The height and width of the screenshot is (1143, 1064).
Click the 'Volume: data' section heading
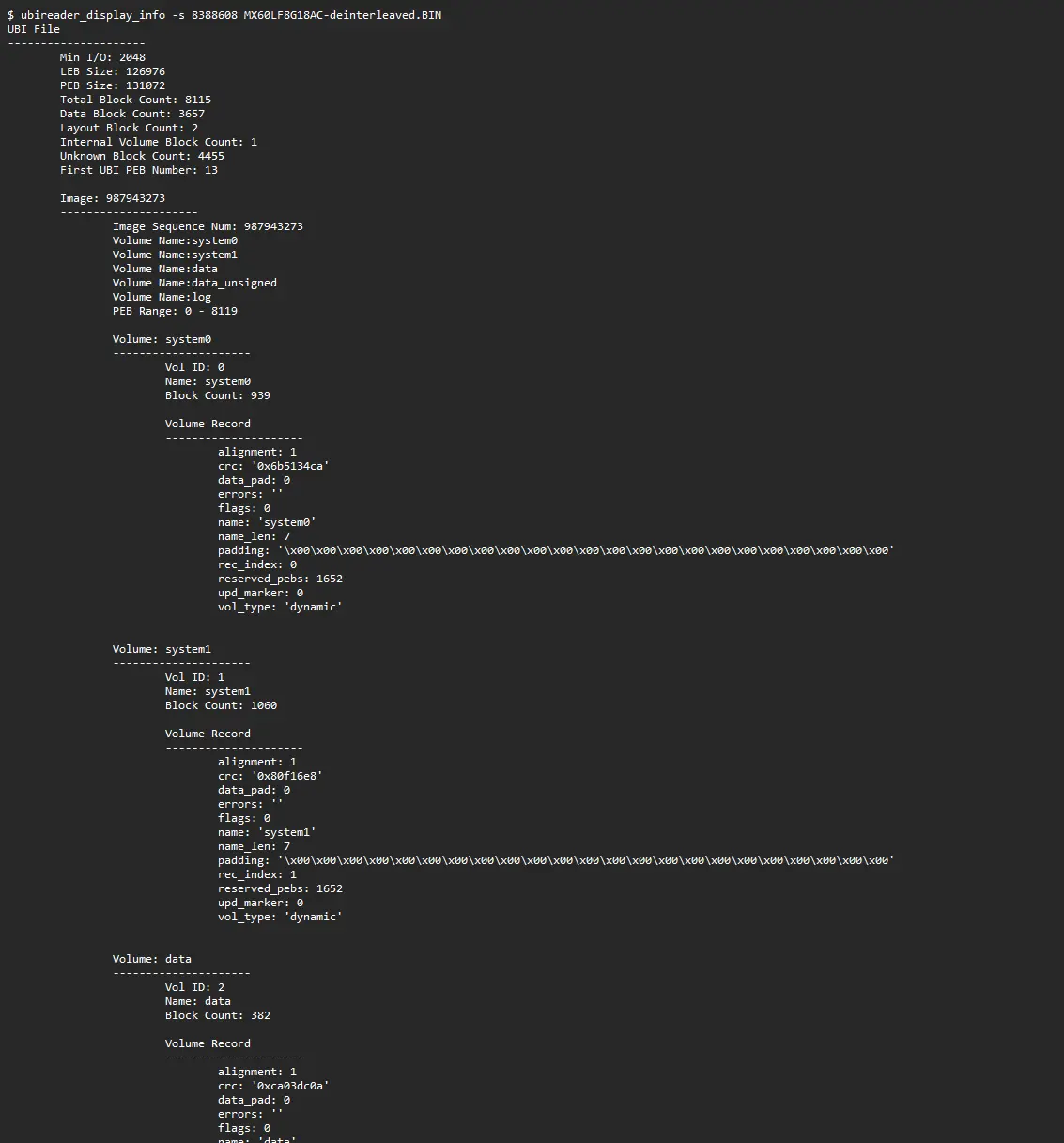click(152, 959)
